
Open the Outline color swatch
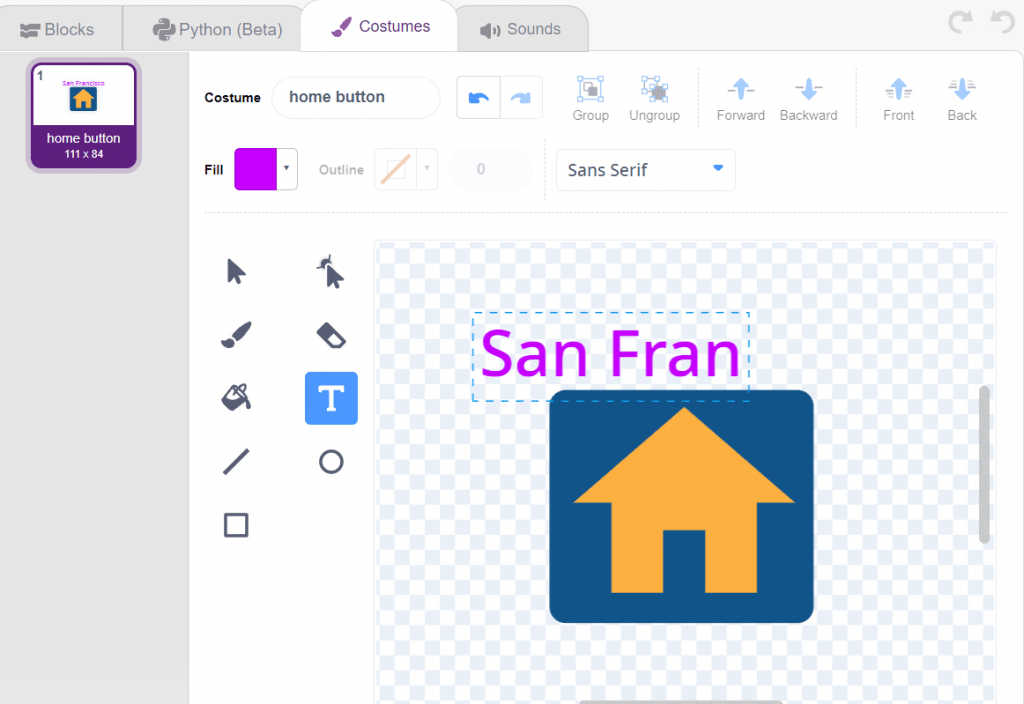tap(396, 169)
